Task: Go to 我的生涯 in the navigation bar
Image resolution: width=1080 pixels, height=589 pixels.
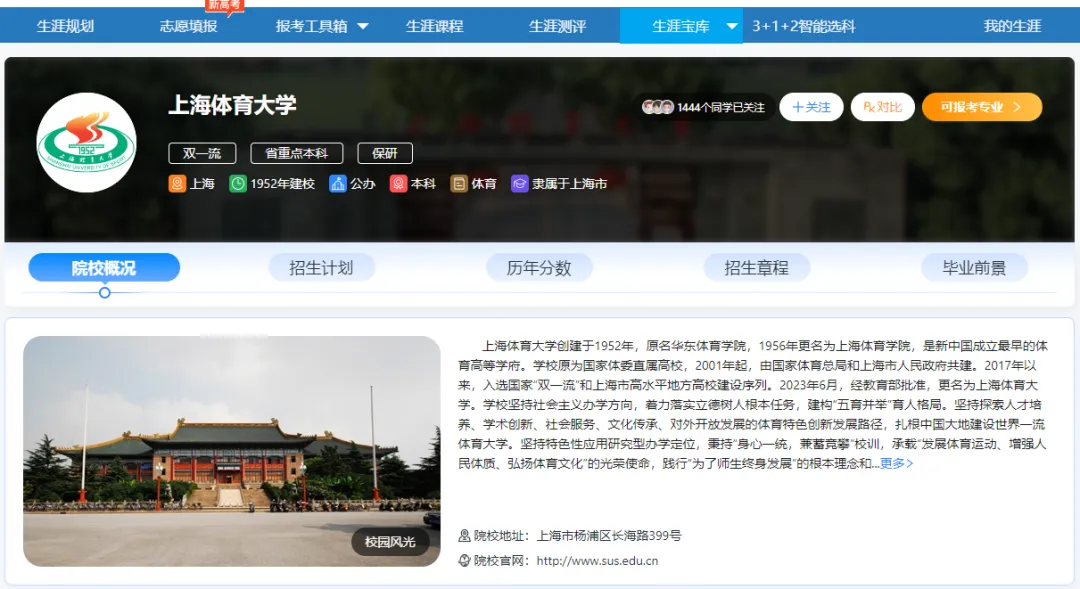Action: 1012,26
